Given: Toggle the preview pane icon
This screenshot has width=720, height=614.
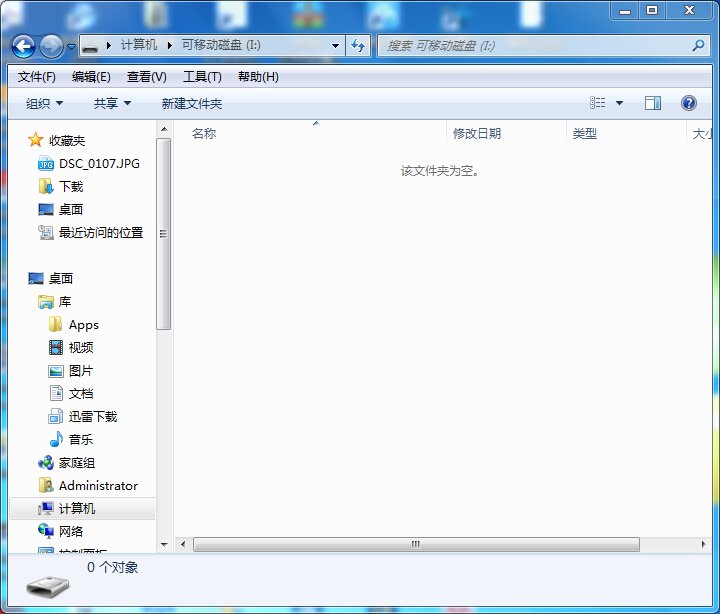Looking at the screenshot, I should click(x=653, y=103).
